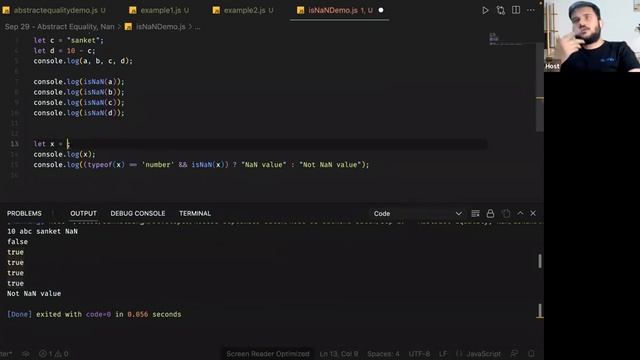Maximize panel with the chevron up

(520, 213)
